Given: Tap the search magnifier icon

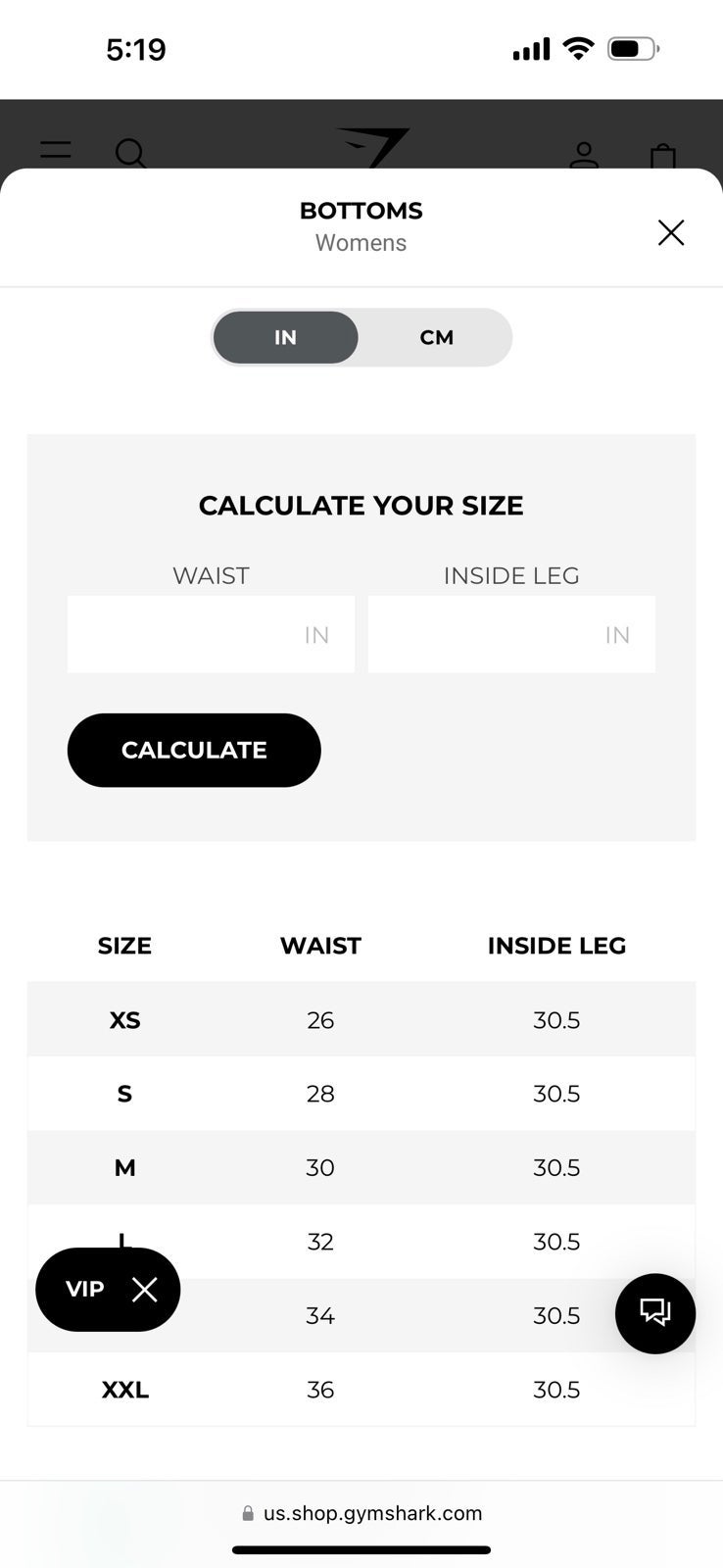Looking at the screenshot, I should (130, 154).
